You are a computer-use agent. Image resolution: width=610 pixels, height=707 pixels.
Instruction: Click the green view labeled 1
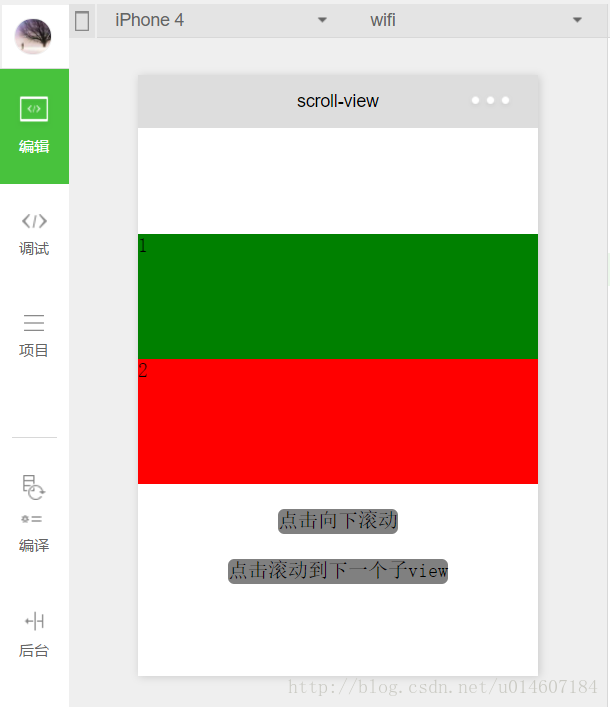click(x=338, y=296)
